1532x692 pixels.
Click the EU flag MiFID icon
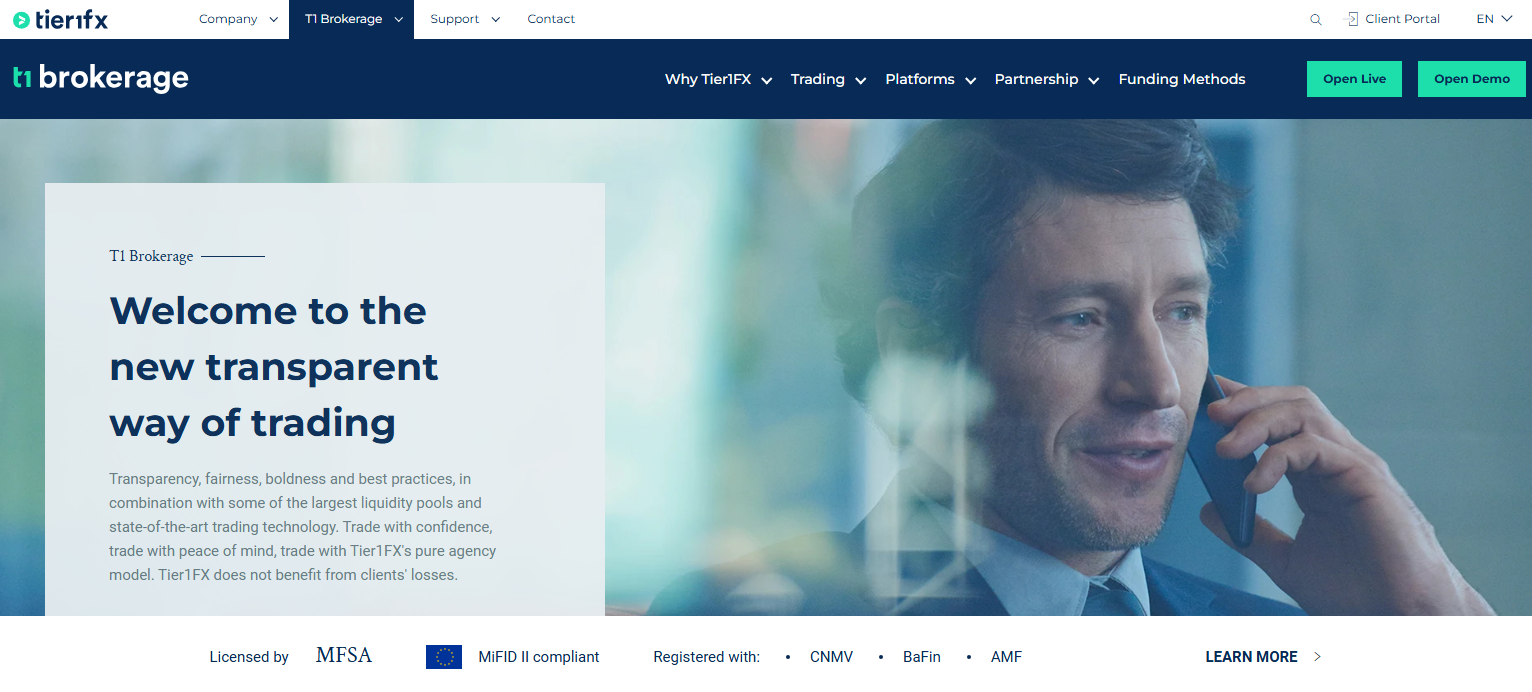coord(444,657)
